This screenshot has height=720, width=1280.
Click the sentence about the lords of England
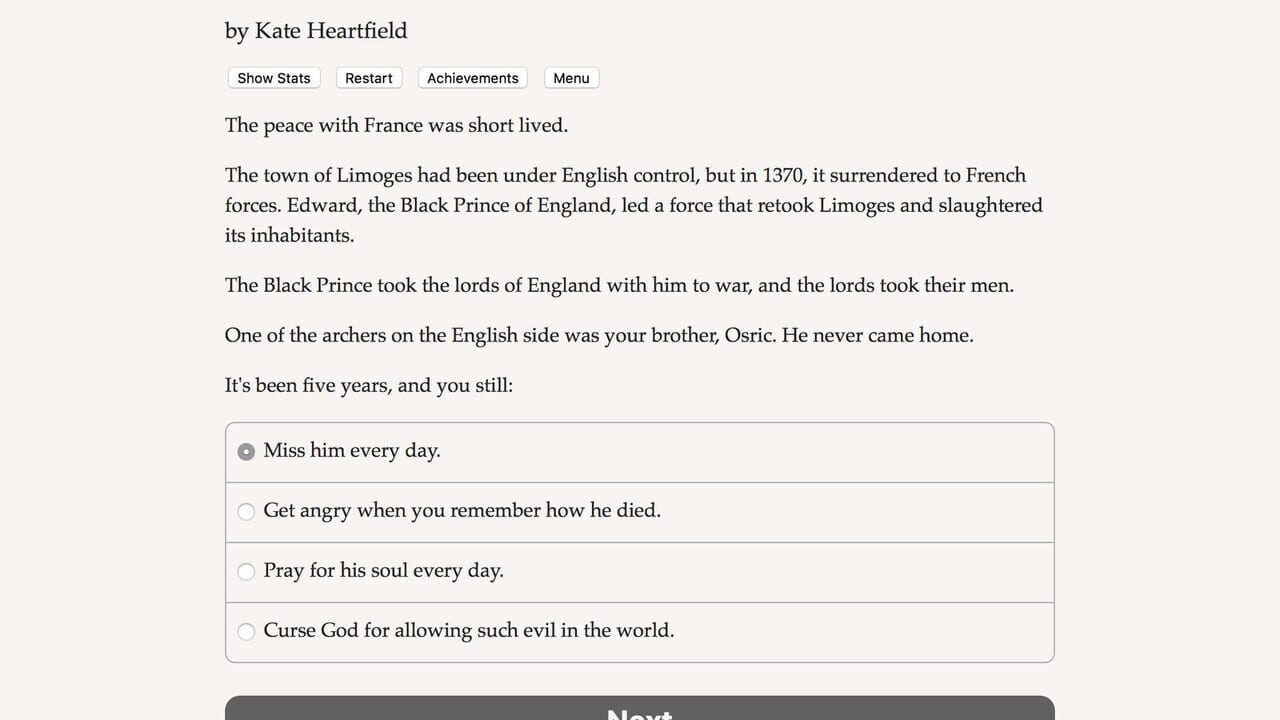tap(619, 285)
